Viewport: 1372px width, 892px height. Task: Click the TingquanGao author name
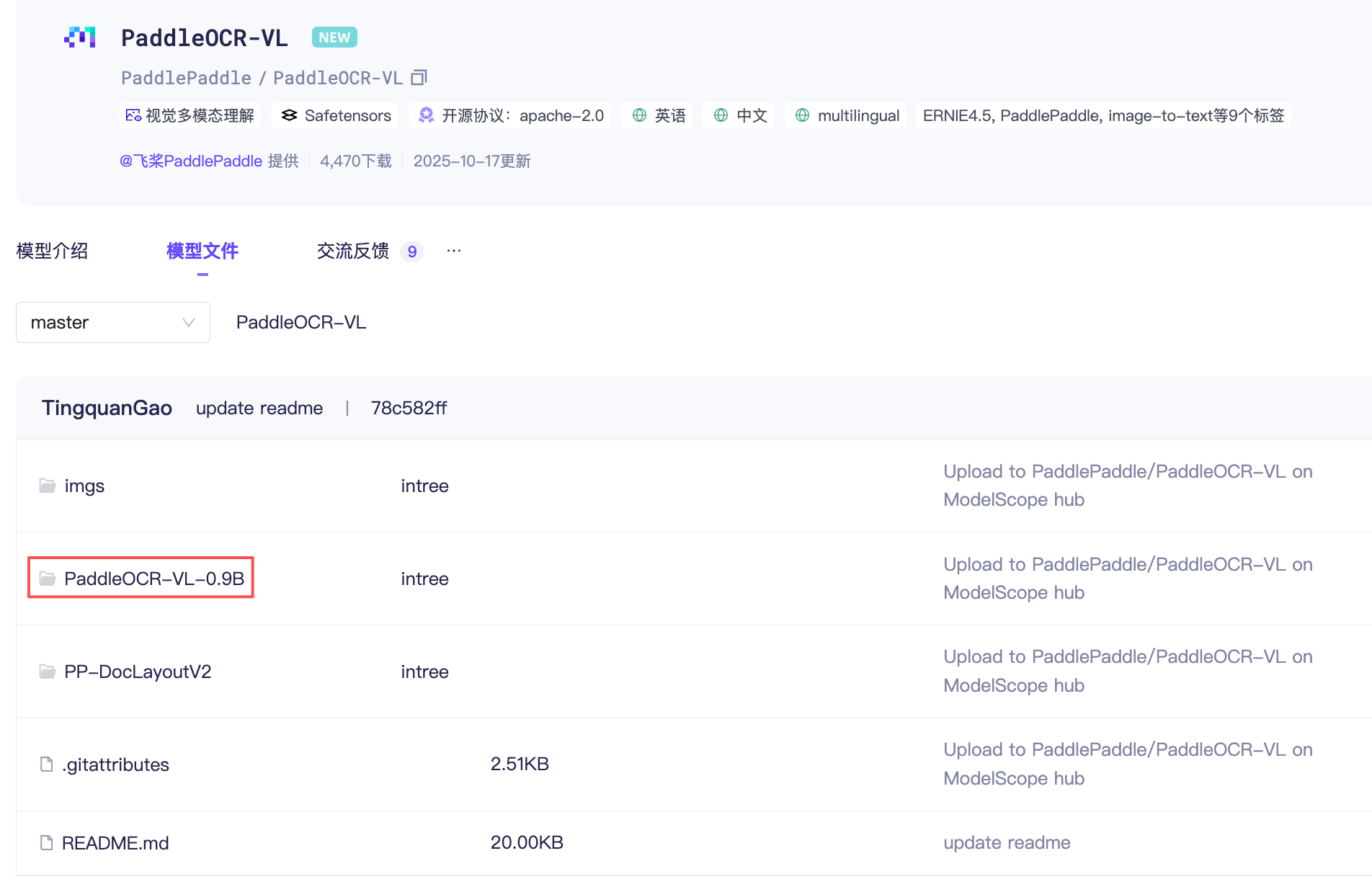click(107, 408)
